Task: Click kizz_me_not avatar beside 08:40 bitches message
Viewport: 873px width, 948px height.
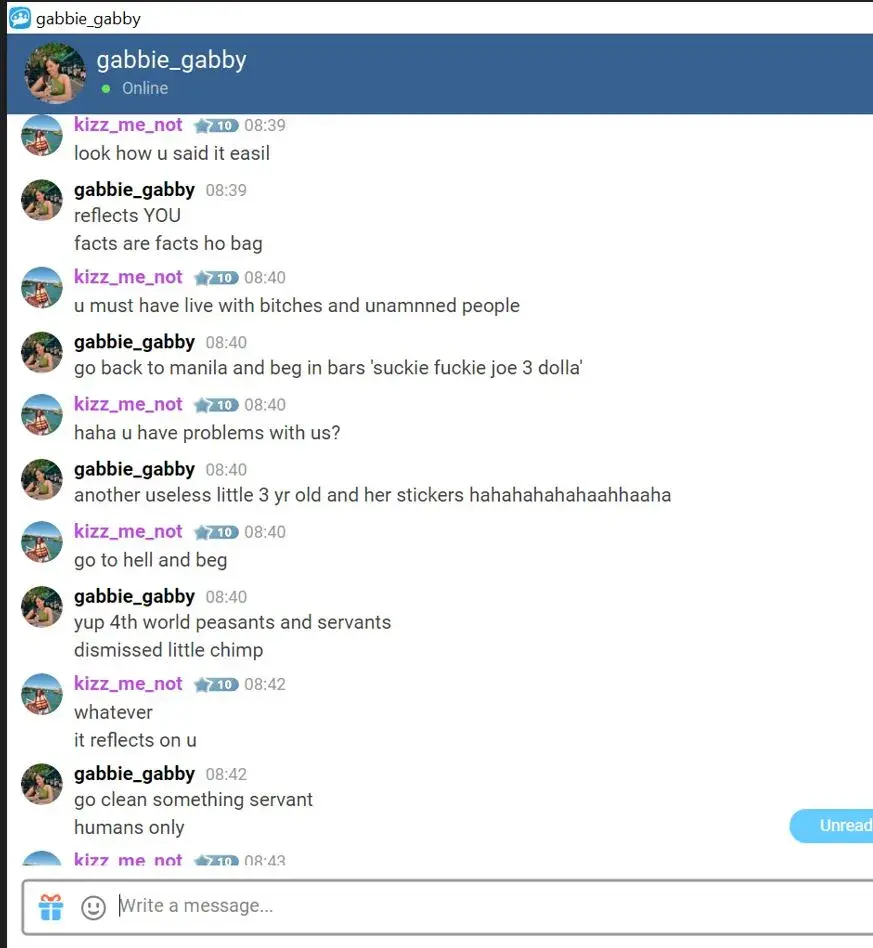Action: point(42,288)
